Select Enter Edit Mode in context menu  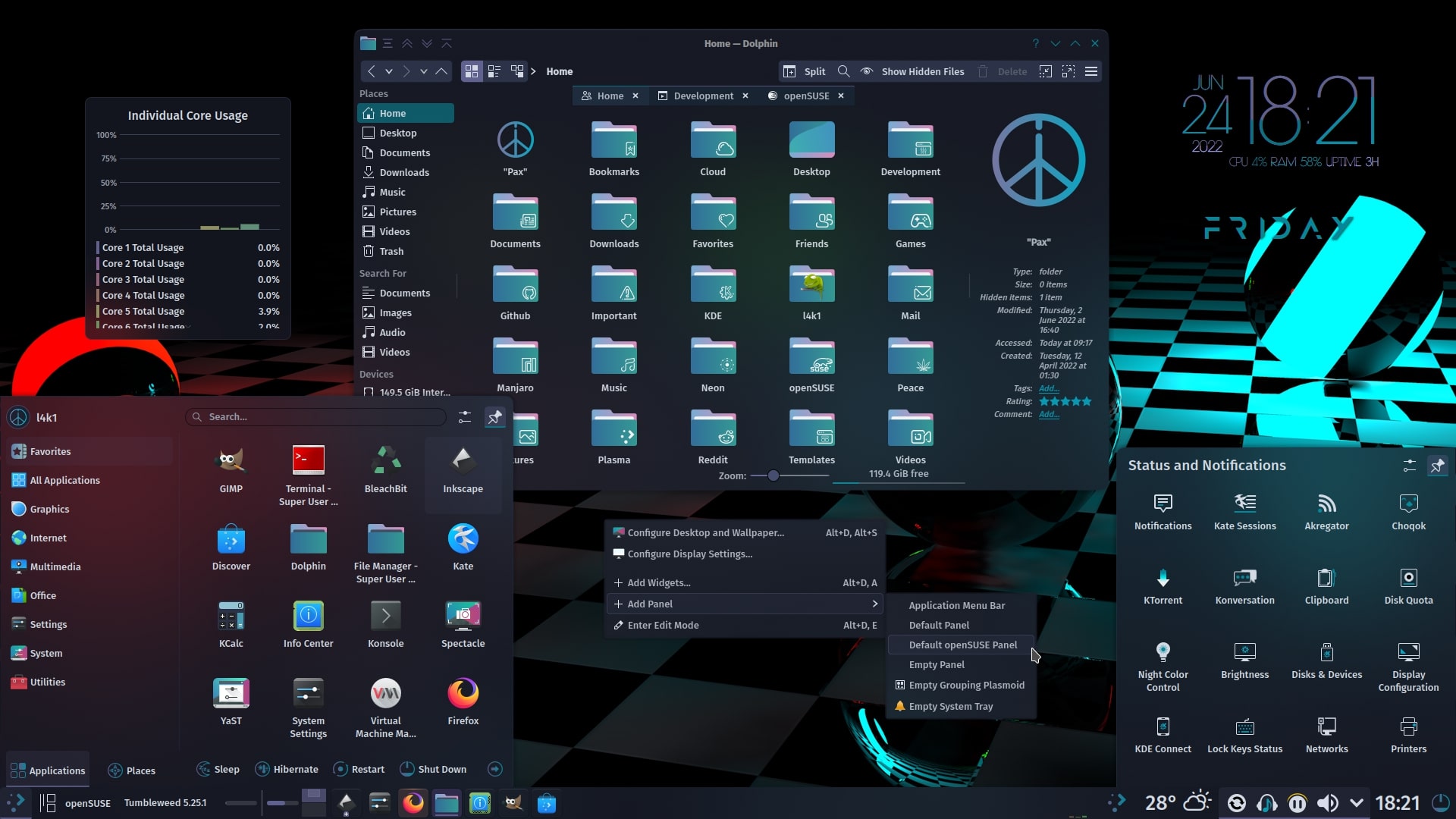click(745, 625)
